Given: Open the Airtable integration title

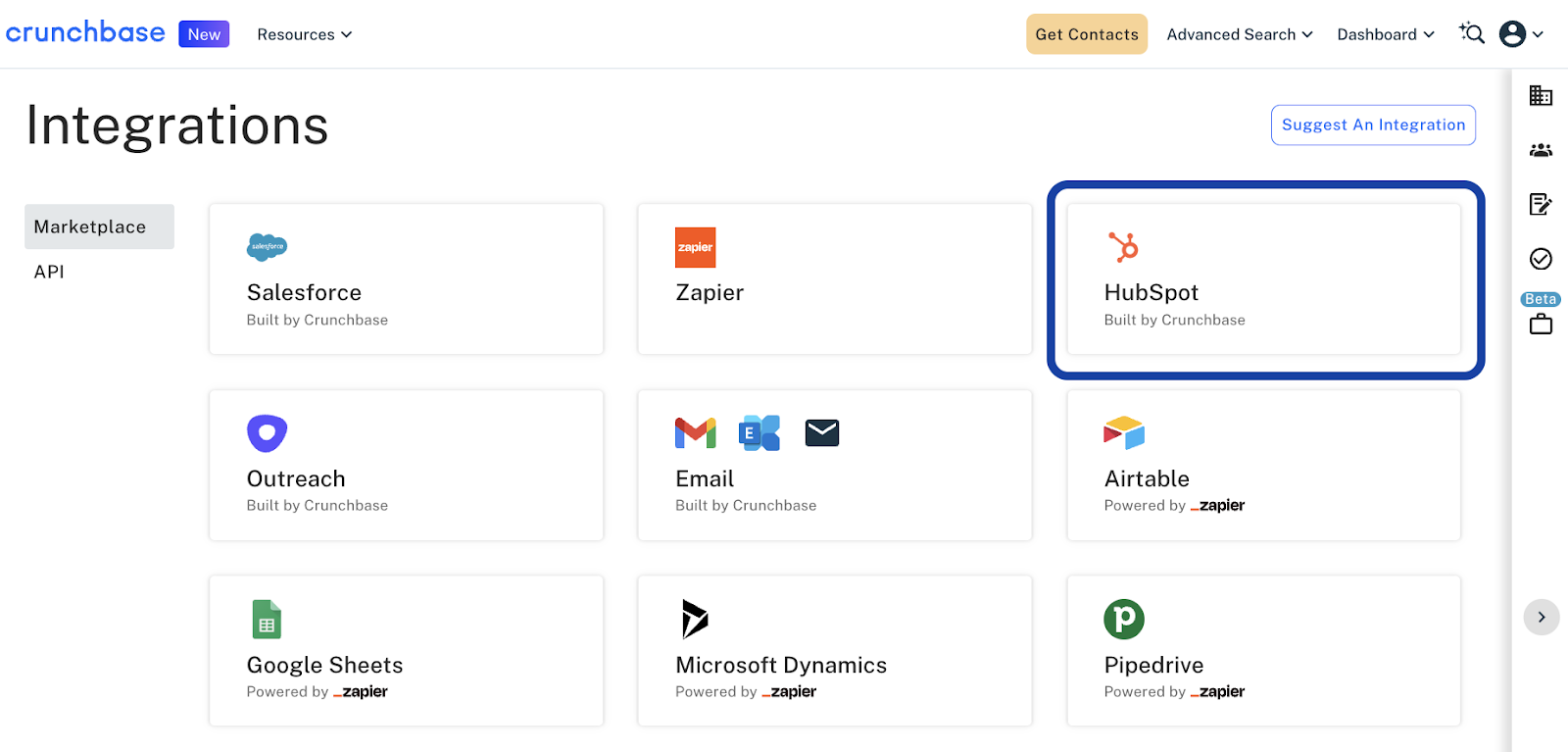Looking at the screenshot, I should (x=1147, y=478).
